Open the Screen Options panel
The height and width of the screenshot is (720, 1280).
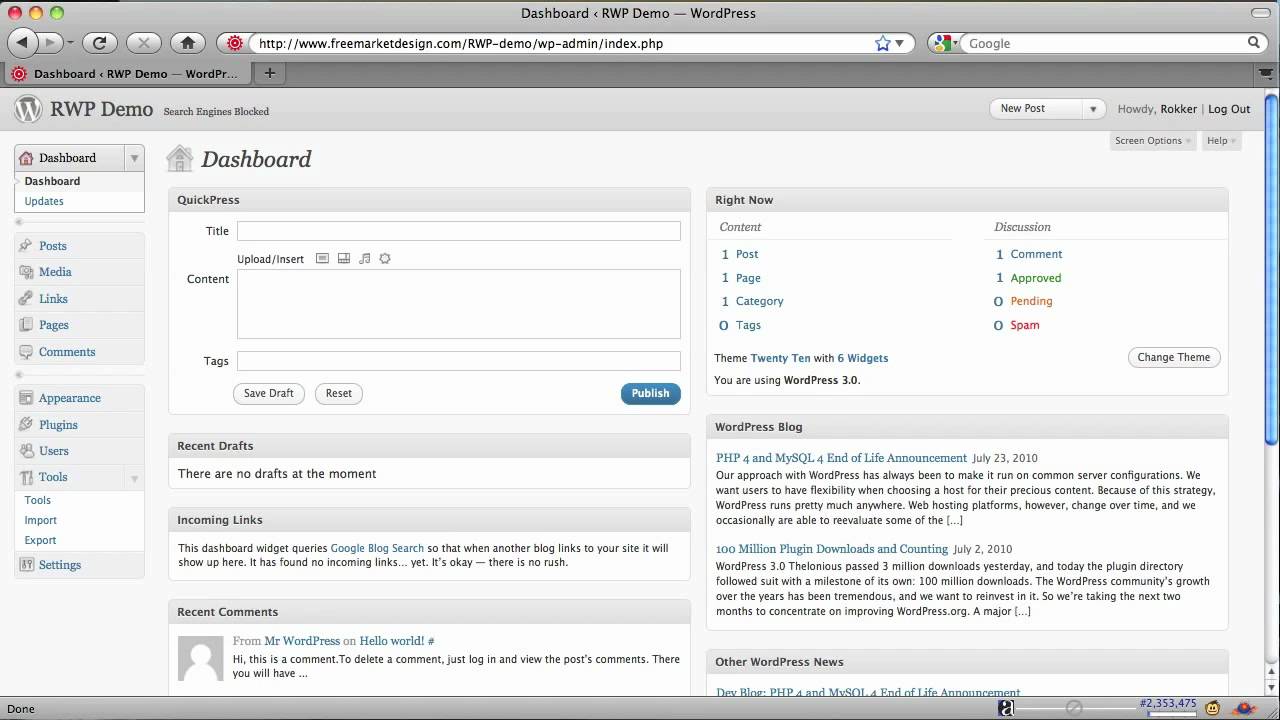[1153, 141]
